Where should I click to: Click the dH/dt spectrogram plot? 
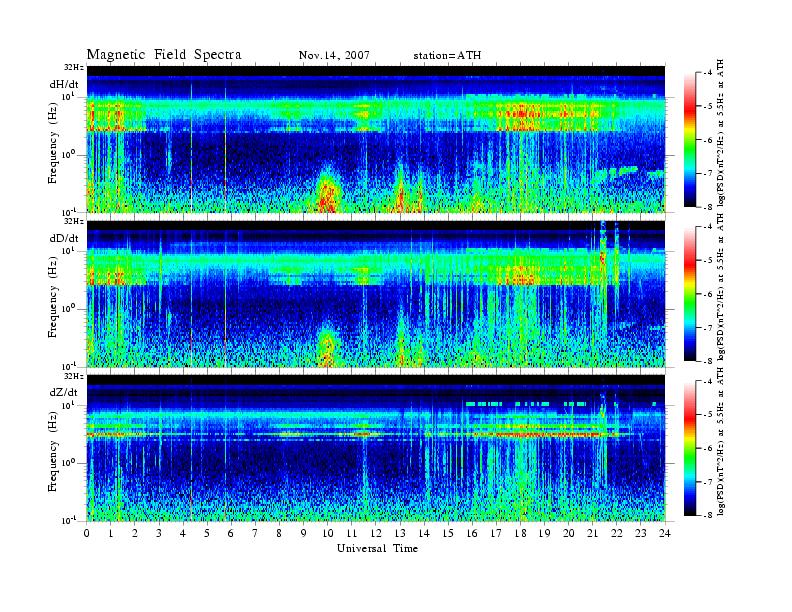[x=376, y=139]
